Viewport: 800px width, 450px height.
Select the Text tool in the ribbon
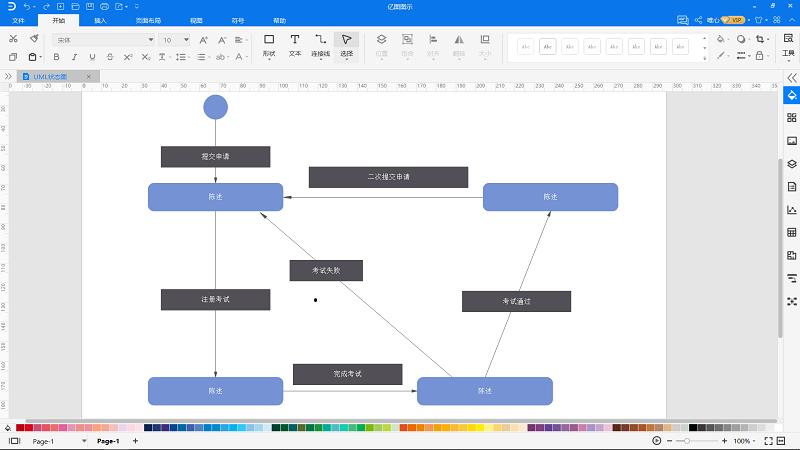295,45
